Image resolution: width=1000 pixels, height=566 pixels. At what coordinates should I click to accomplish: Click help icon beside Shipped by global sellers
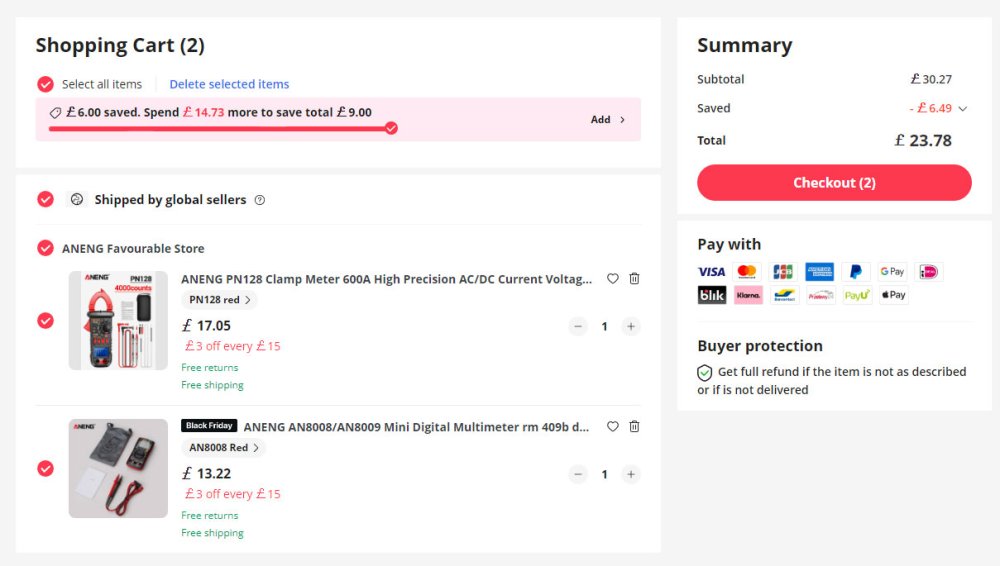(x=260, y=200)
